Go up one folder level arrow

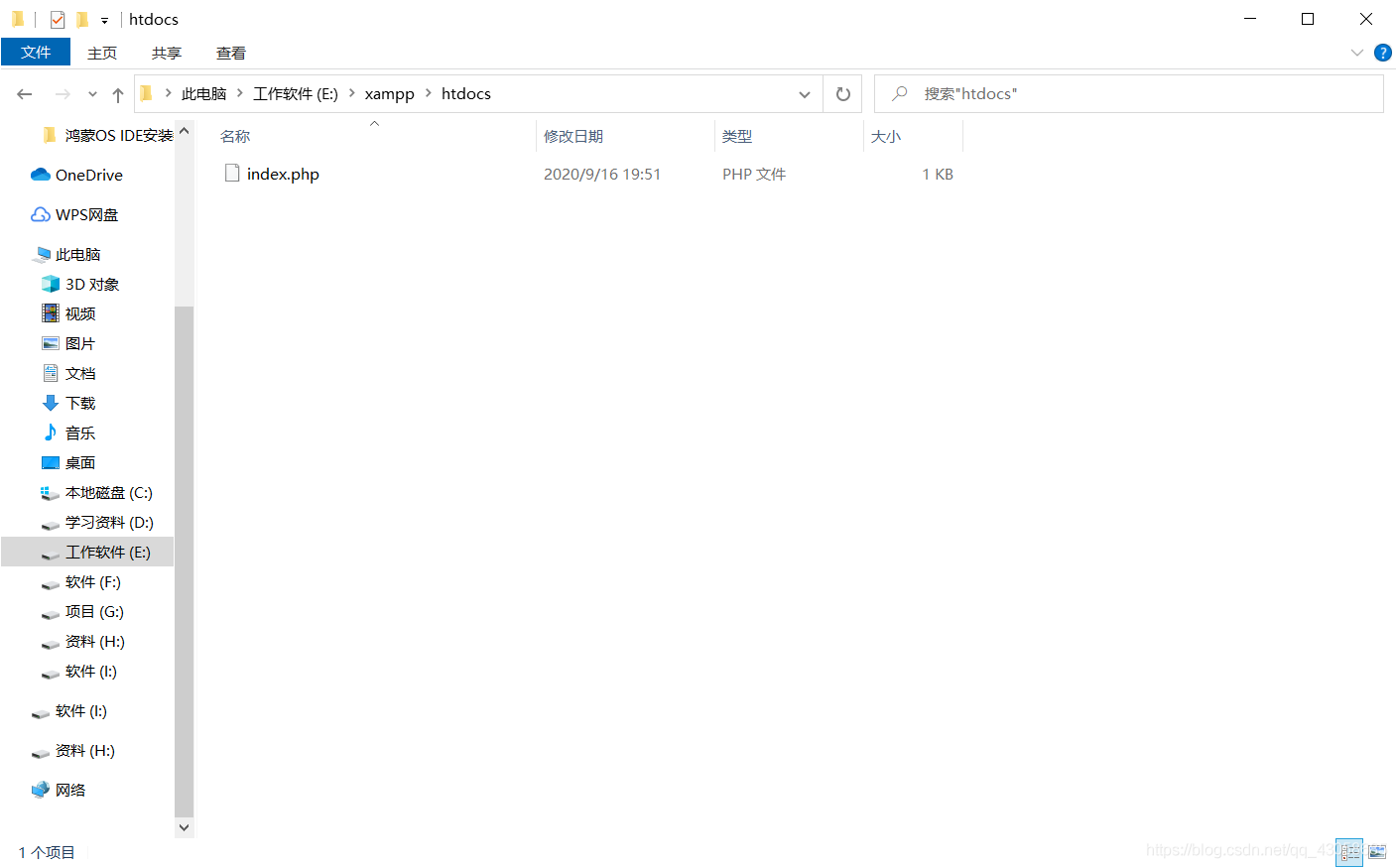(118, 94)
